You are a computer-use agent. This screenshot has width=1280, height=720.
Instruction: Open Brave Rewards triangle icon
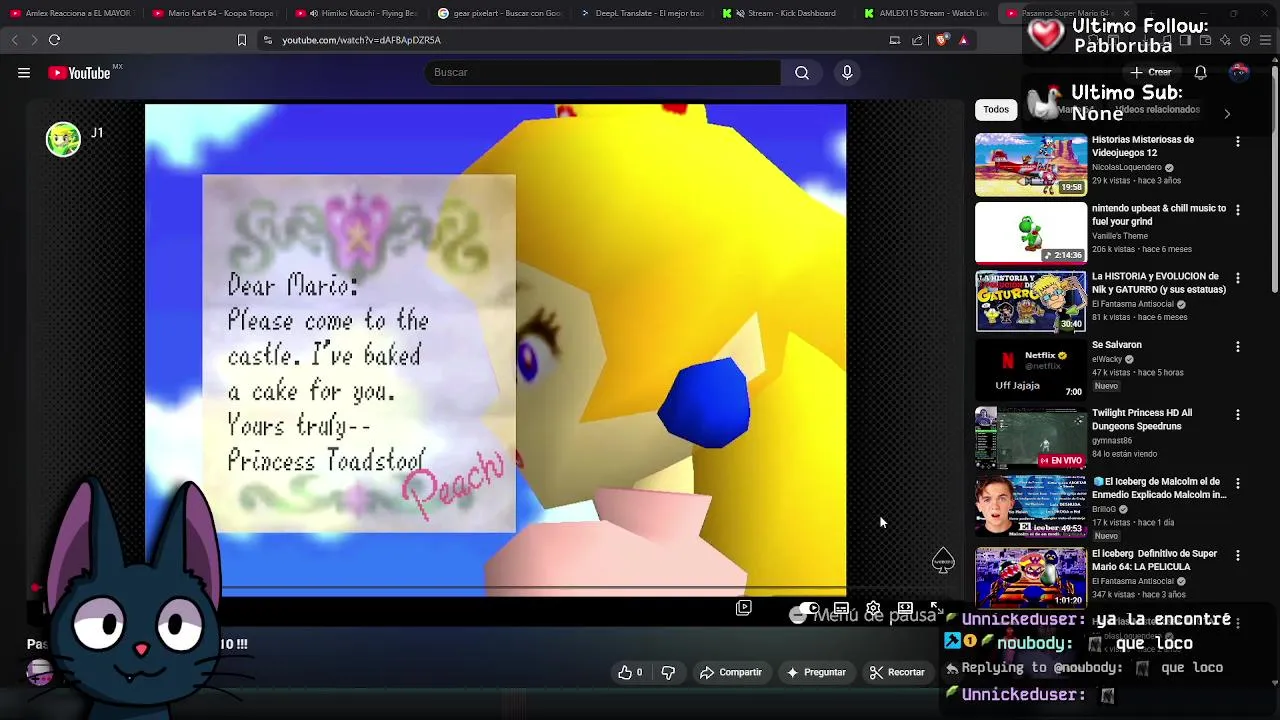963,40
